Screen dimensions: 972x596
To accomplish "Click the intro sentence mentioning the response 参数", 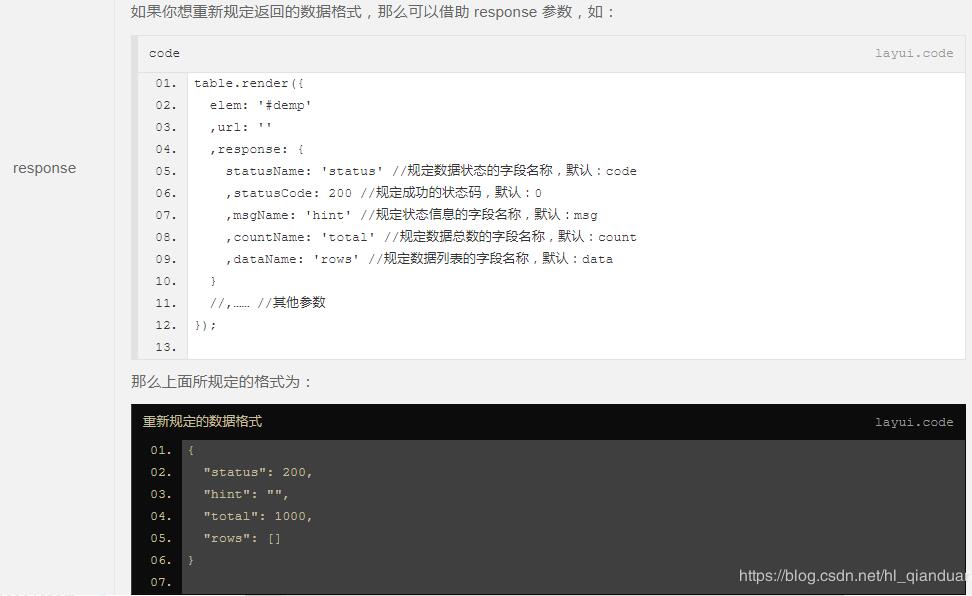I will click(x=373, y=12).
